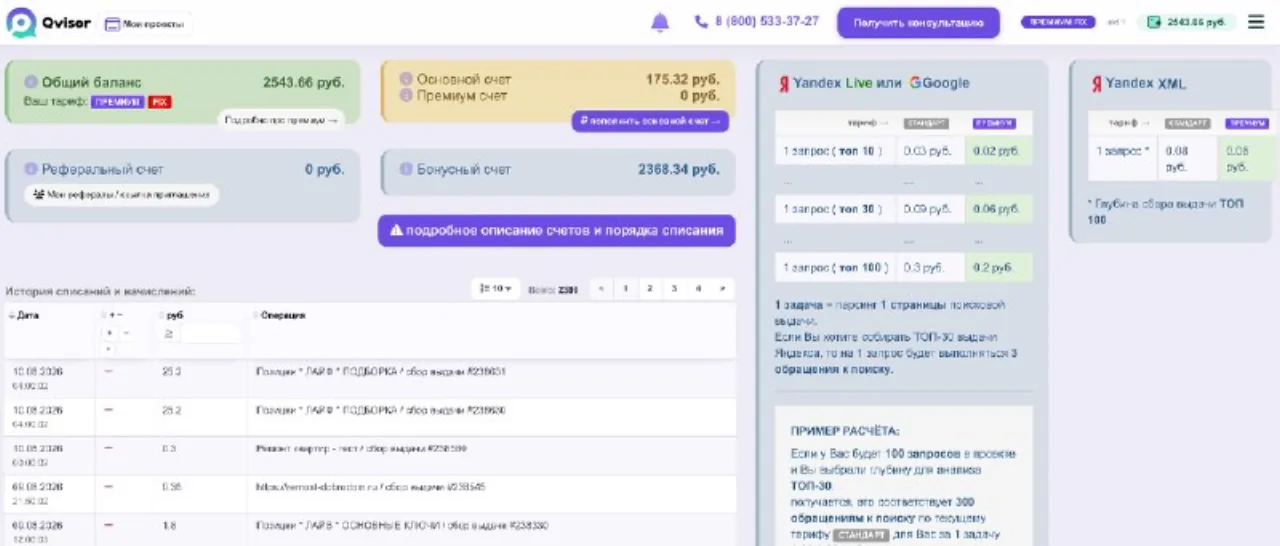Click info icon beside Премиум счет

click(x=406, y=95)
